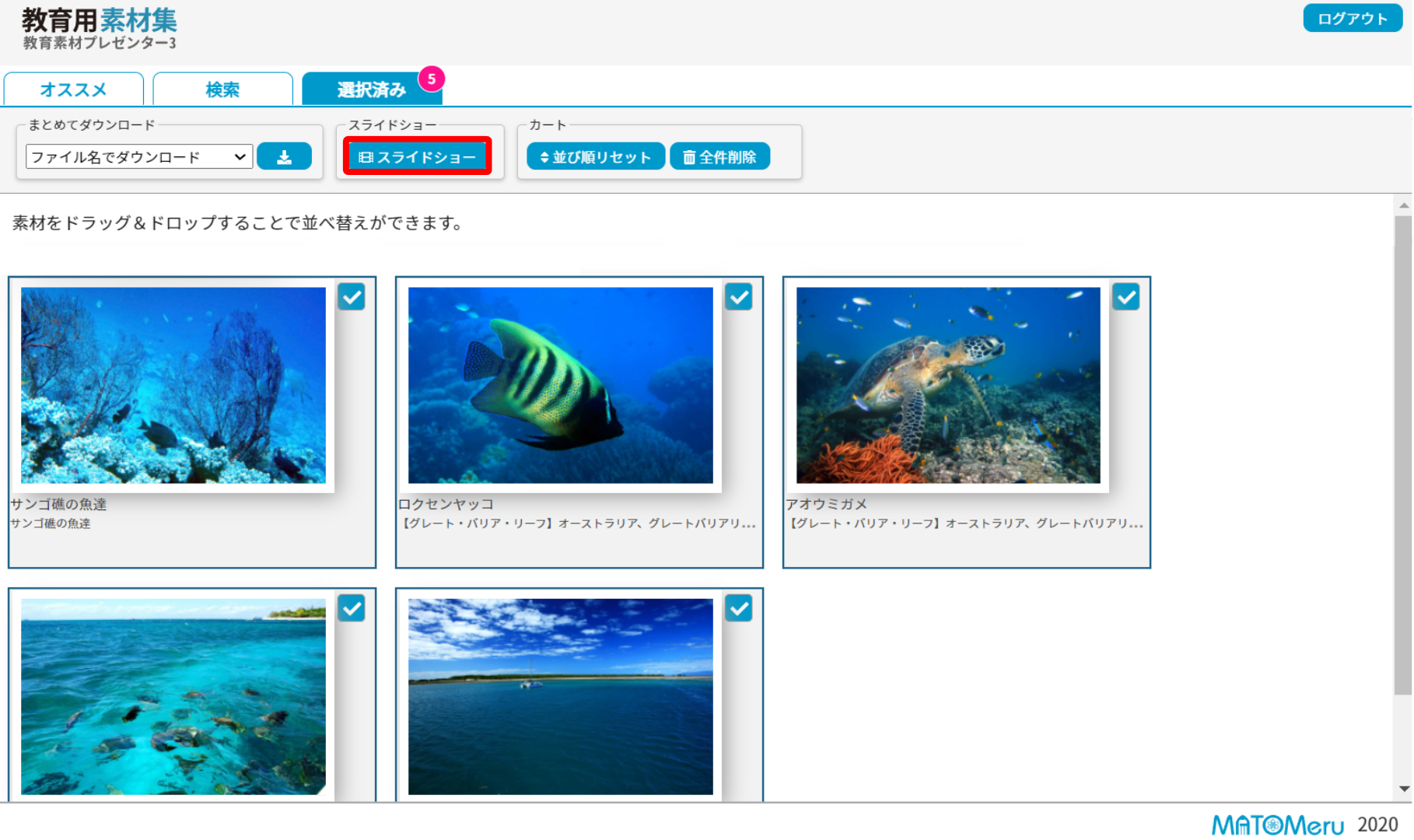Switch to the オススメ tab
1414x840 pixels.
74,89
